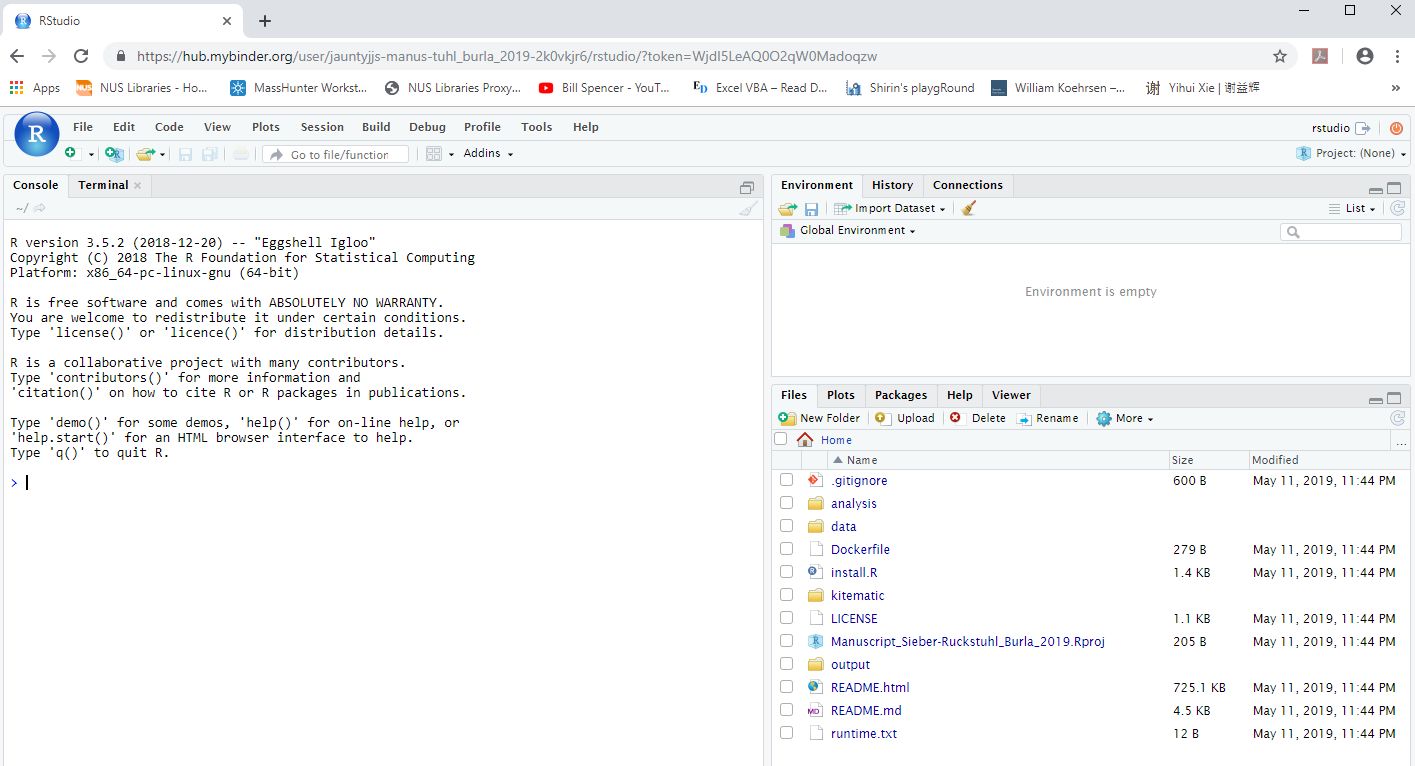
Task: Save the current workspace image
Action: pos(811,208)
